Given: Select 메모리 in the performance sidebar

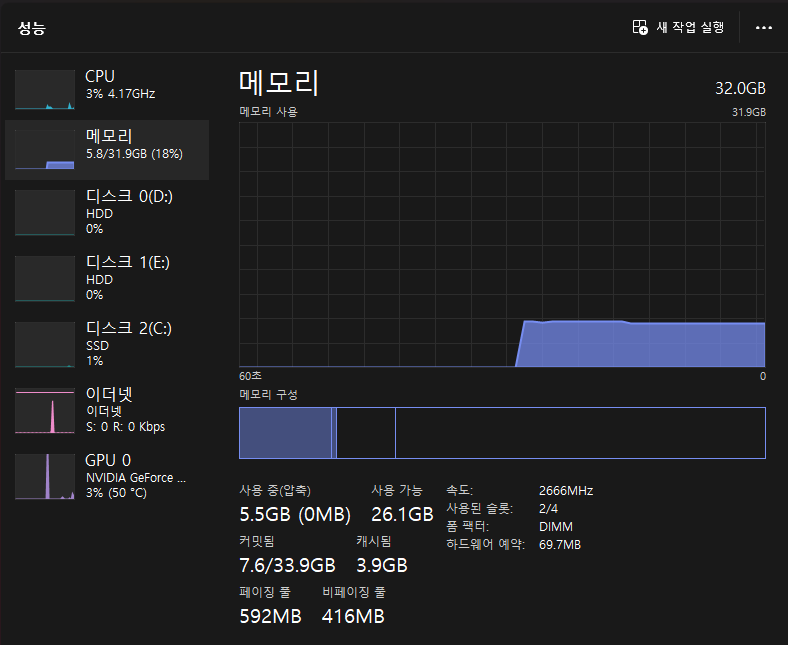Looking at the screenshot, I should click(107, 150).
